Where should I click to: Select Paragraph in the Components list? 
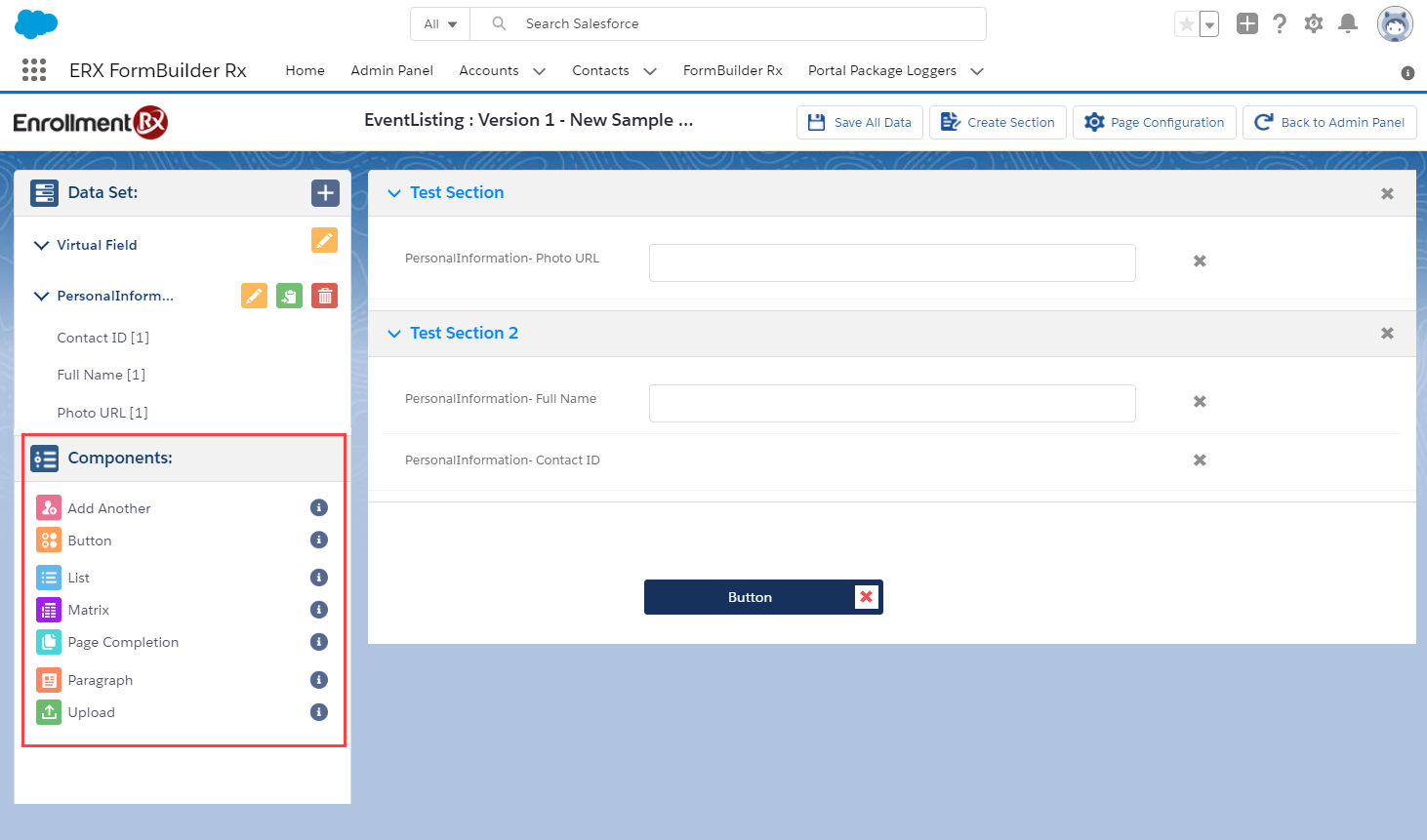point(100,680)
